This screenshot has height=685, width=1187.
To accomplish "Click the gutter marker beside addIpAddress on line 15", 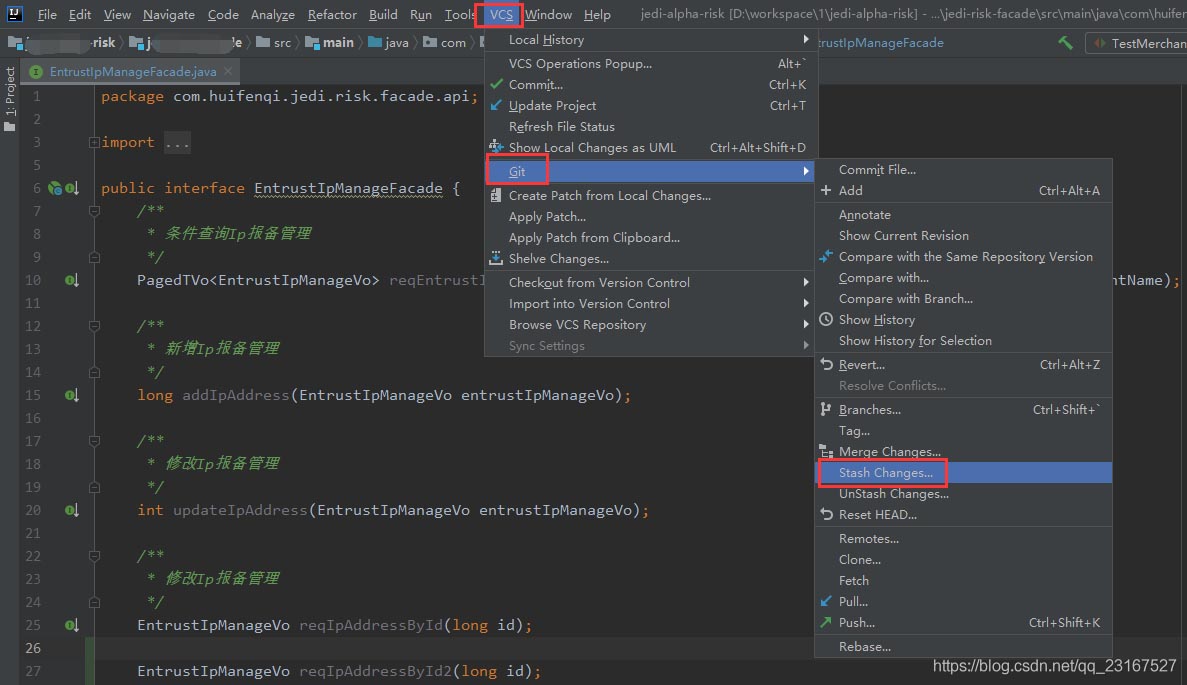I will [71, 396].
